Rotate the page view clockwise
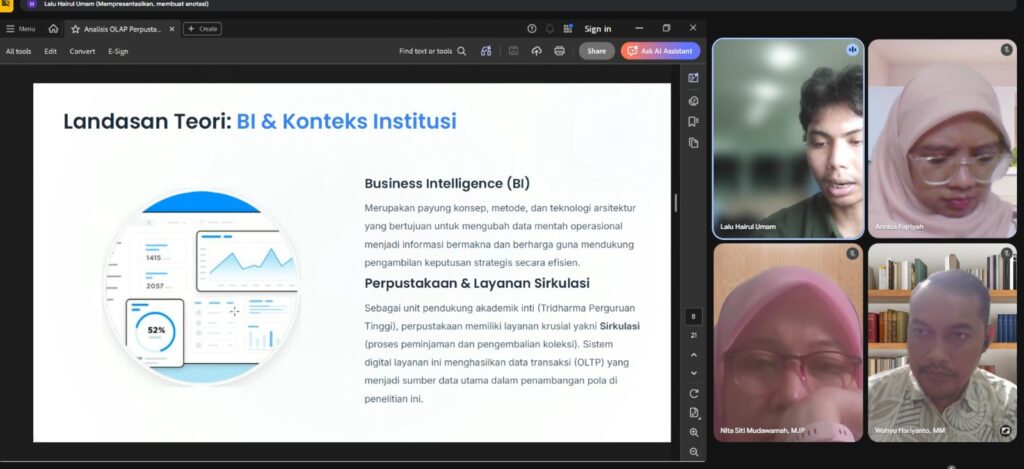1024x469 pixels. (x=693, y=393)
